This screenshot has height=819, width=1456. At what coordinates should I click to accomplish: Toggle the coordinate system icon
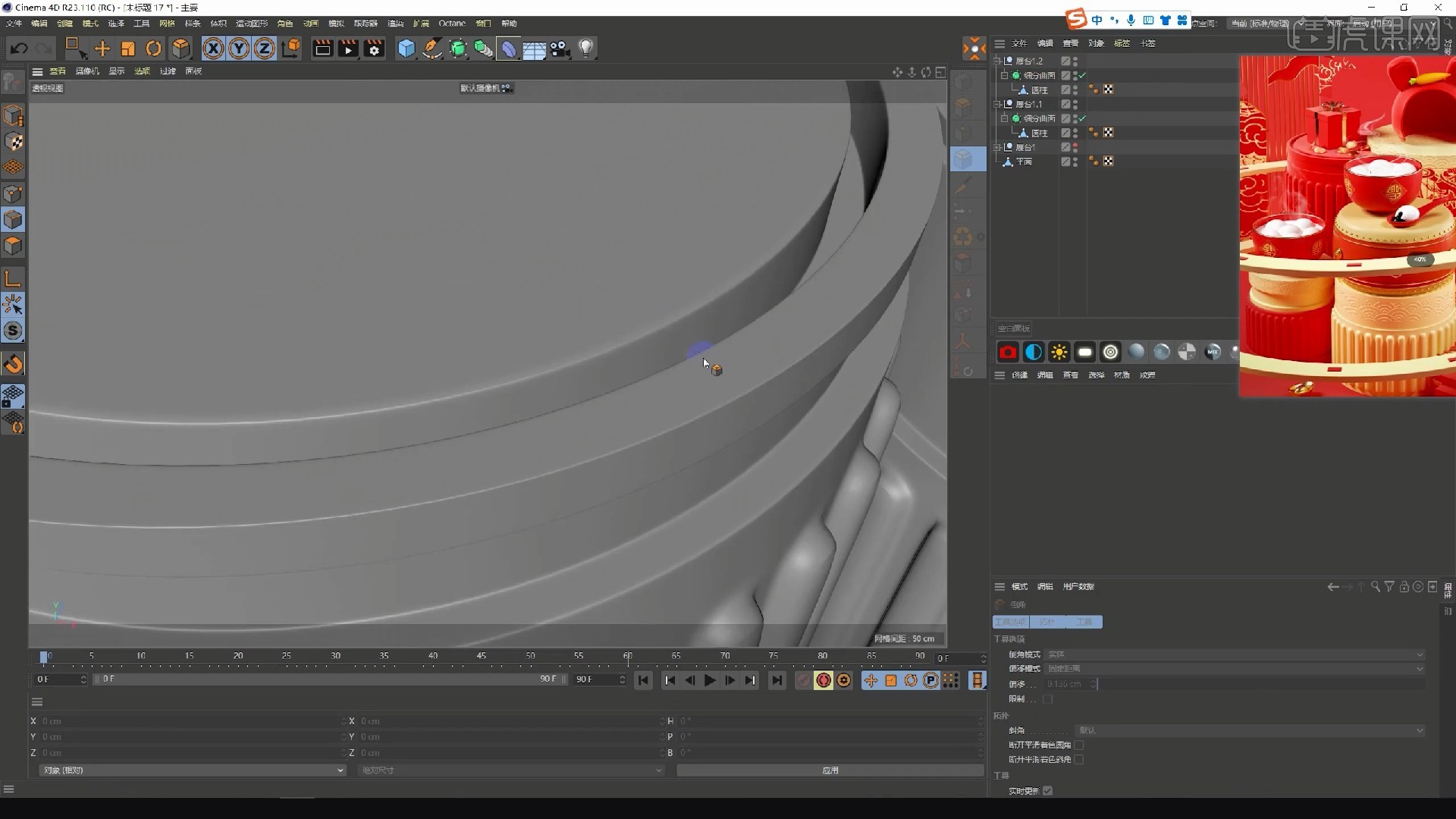290,49
